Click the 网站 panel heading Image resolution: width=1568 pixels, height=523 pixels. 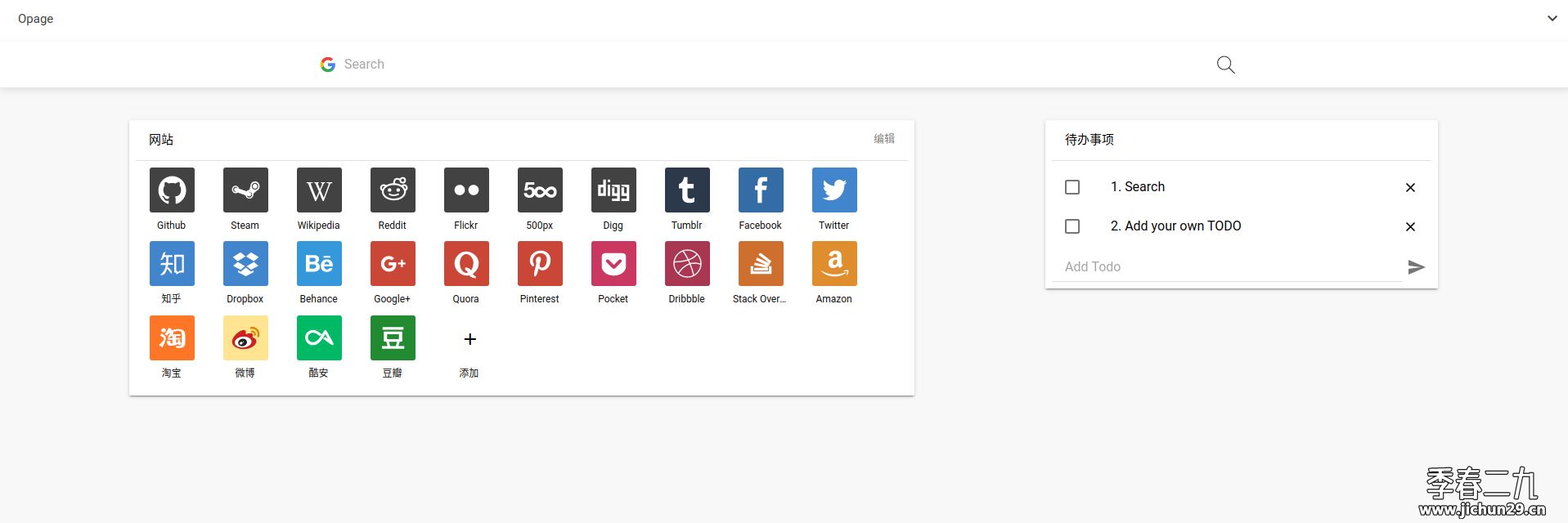pos(161,140)
